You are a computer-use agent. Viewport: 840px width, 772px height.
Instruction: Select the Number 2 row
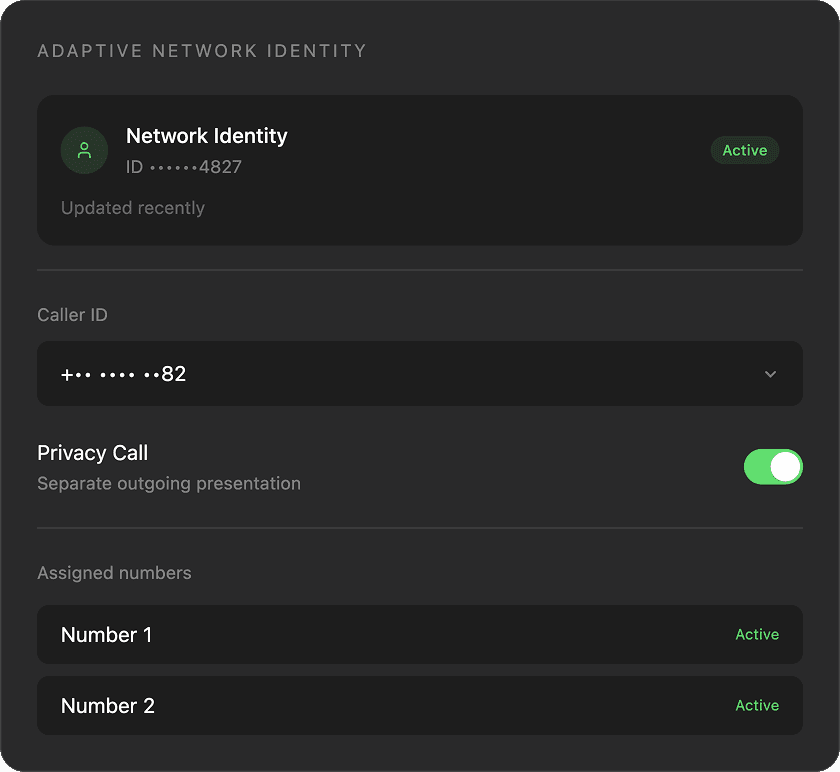[420, 706]
